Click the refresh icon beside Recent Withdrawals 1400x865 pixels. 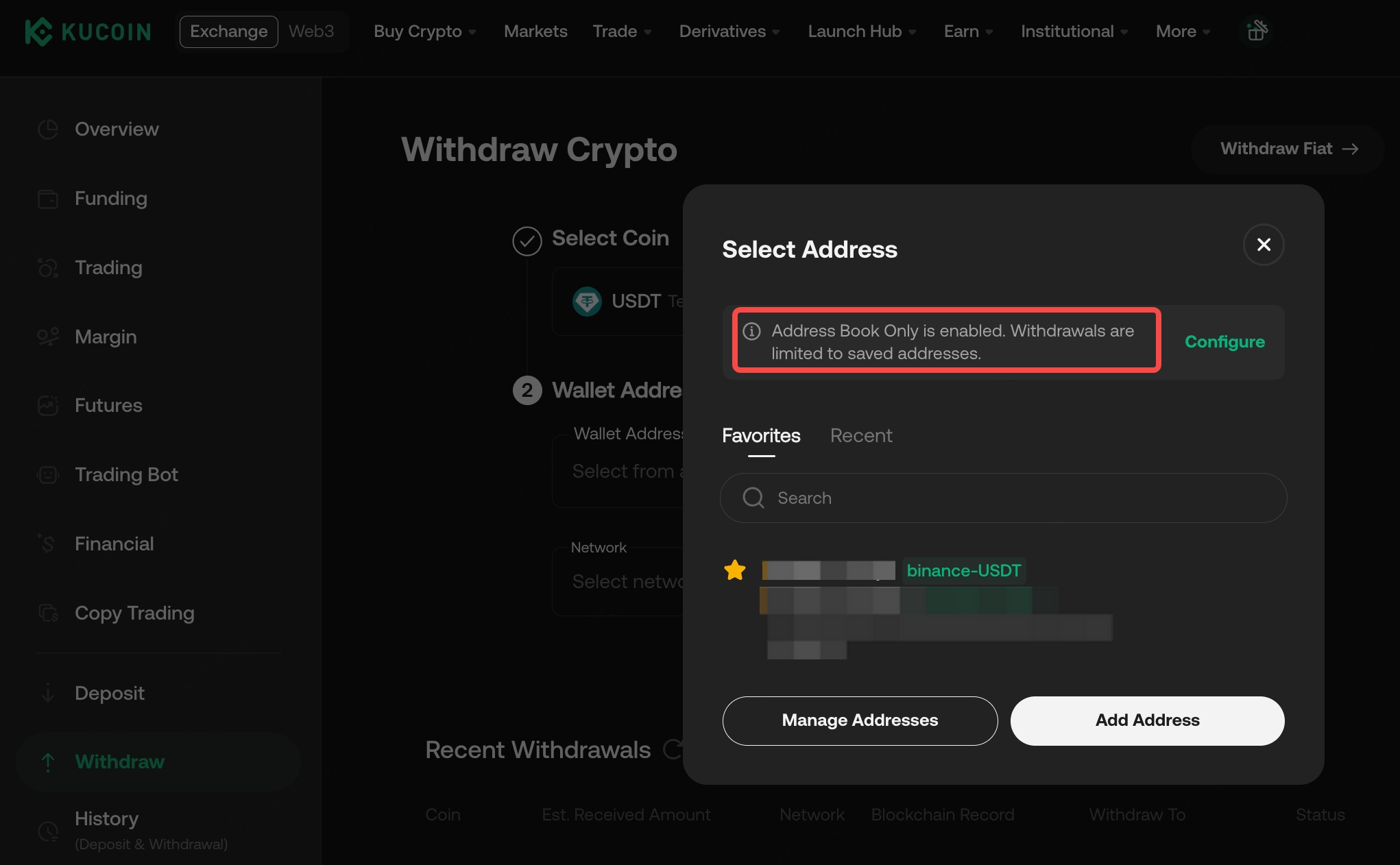click(673, 749)
